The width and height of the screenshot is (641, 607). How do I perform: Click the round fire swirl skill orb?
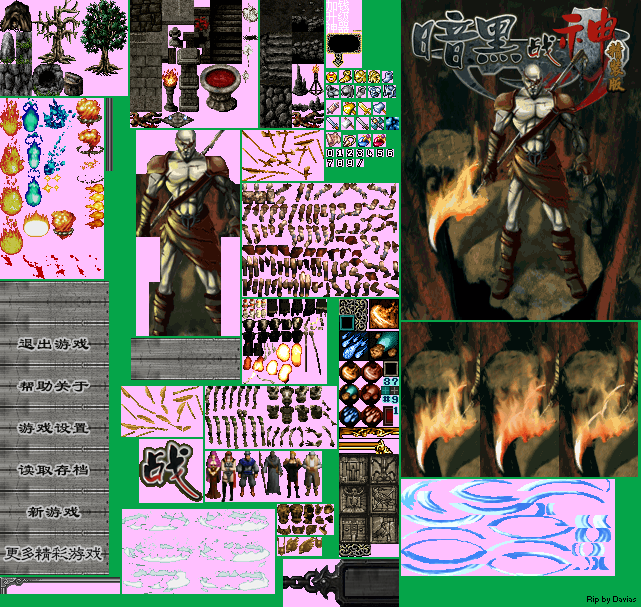coord(350,372)
